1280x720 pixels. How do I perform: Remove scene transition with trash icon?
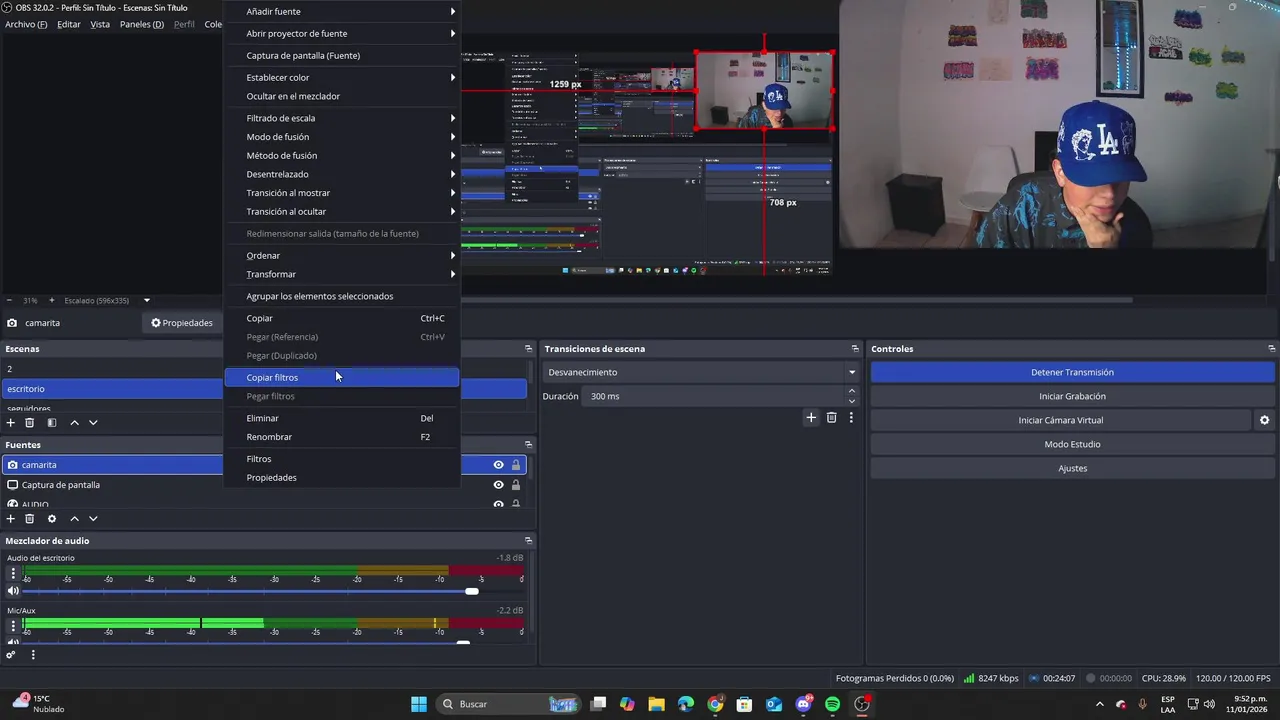[831, 417]
